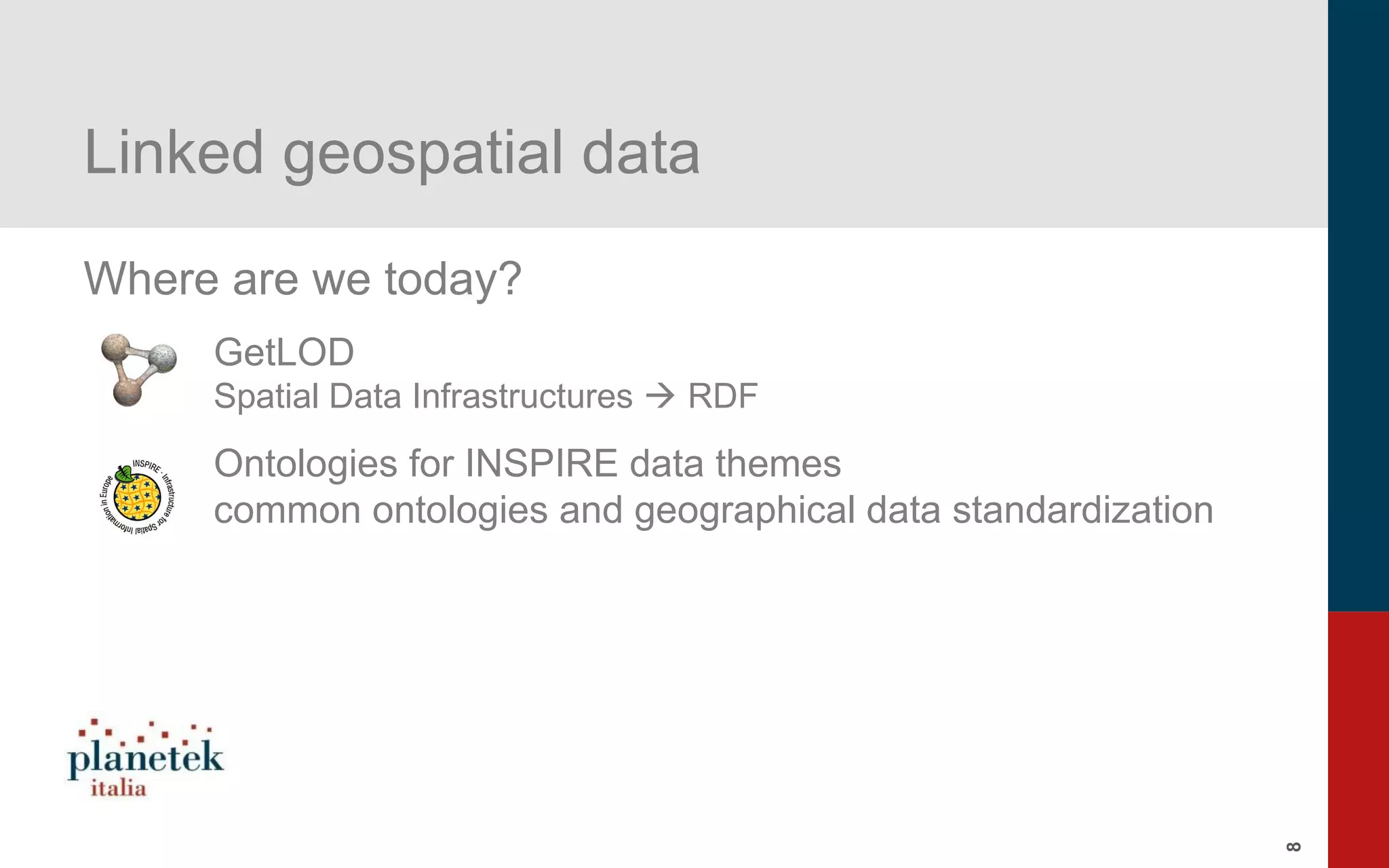The height and width of the screenshot is (868, 1389).
Task: Select the GetLOD heading text
Action: click(x=284, y=353)
